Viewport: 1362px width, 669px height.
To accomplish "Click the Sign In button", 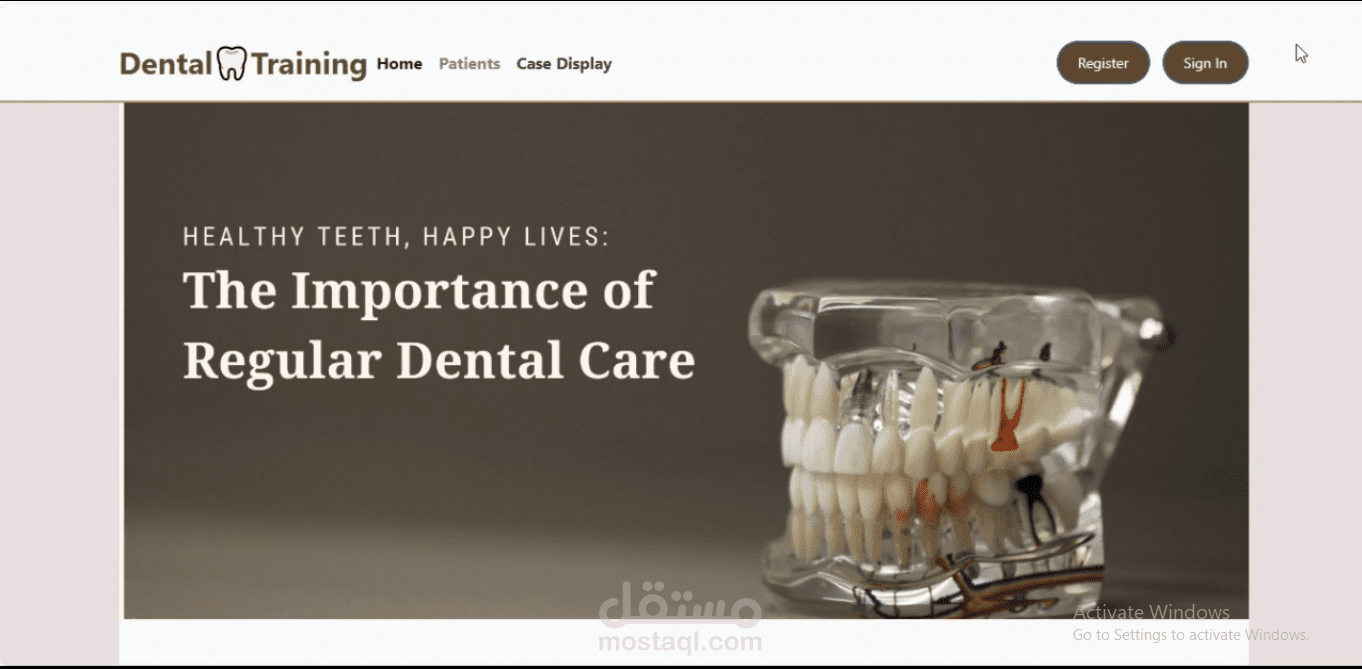I will (x=1205, y=63).
